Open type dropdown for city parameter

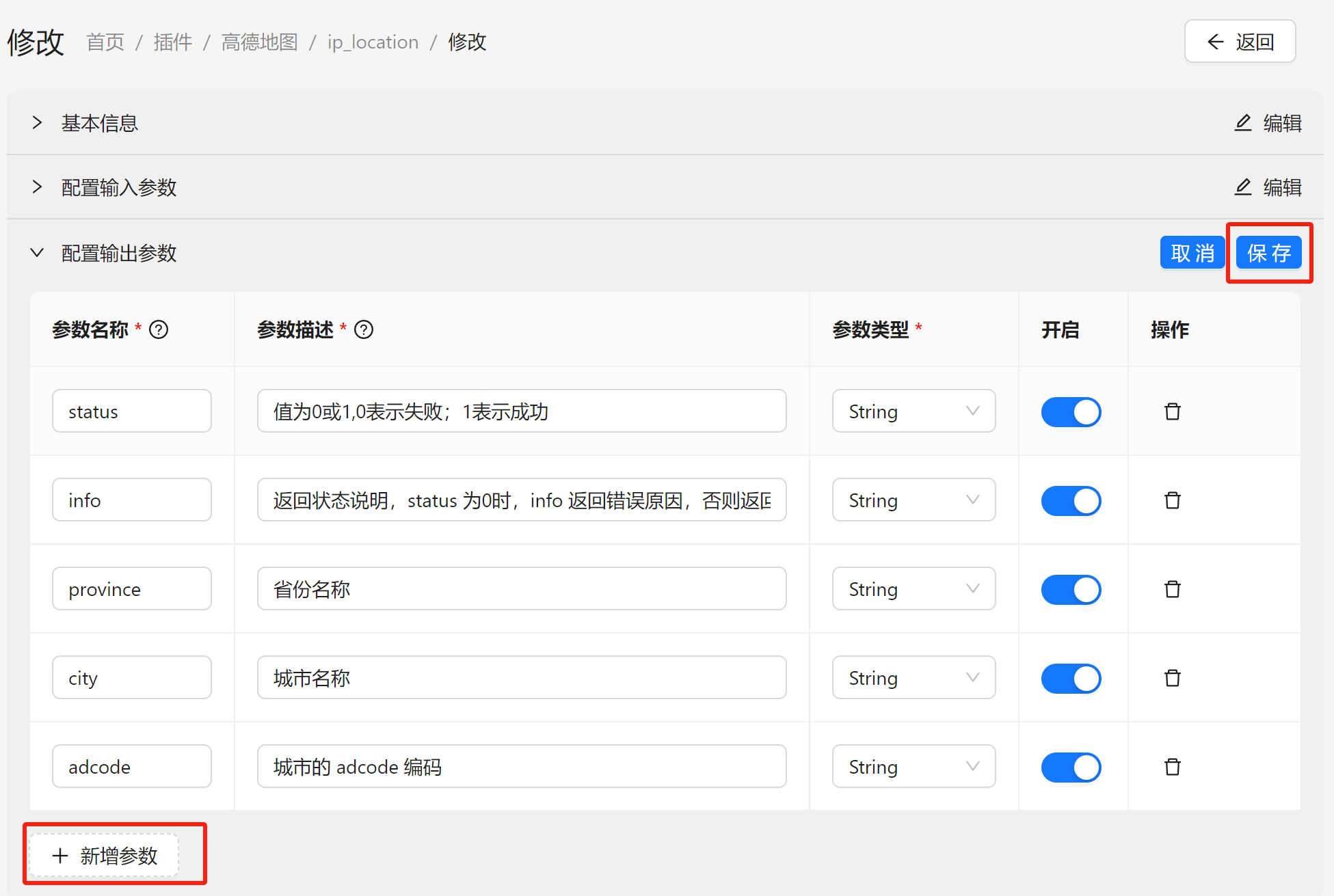(913, 678)
